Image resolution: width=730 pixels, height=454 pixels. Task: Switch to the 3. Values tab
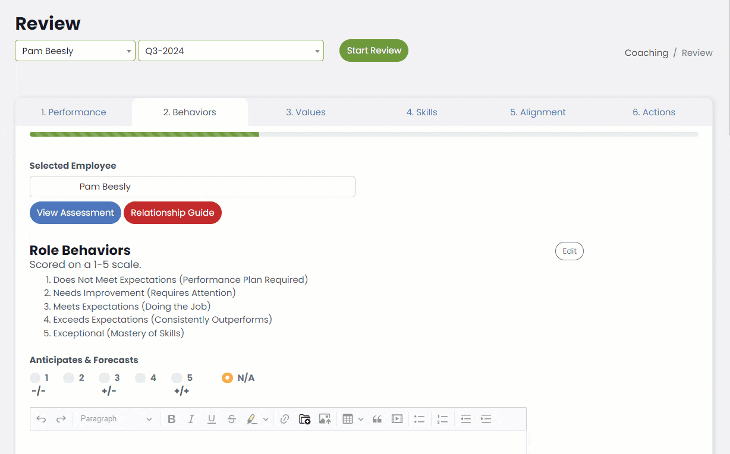pos(305,112)
